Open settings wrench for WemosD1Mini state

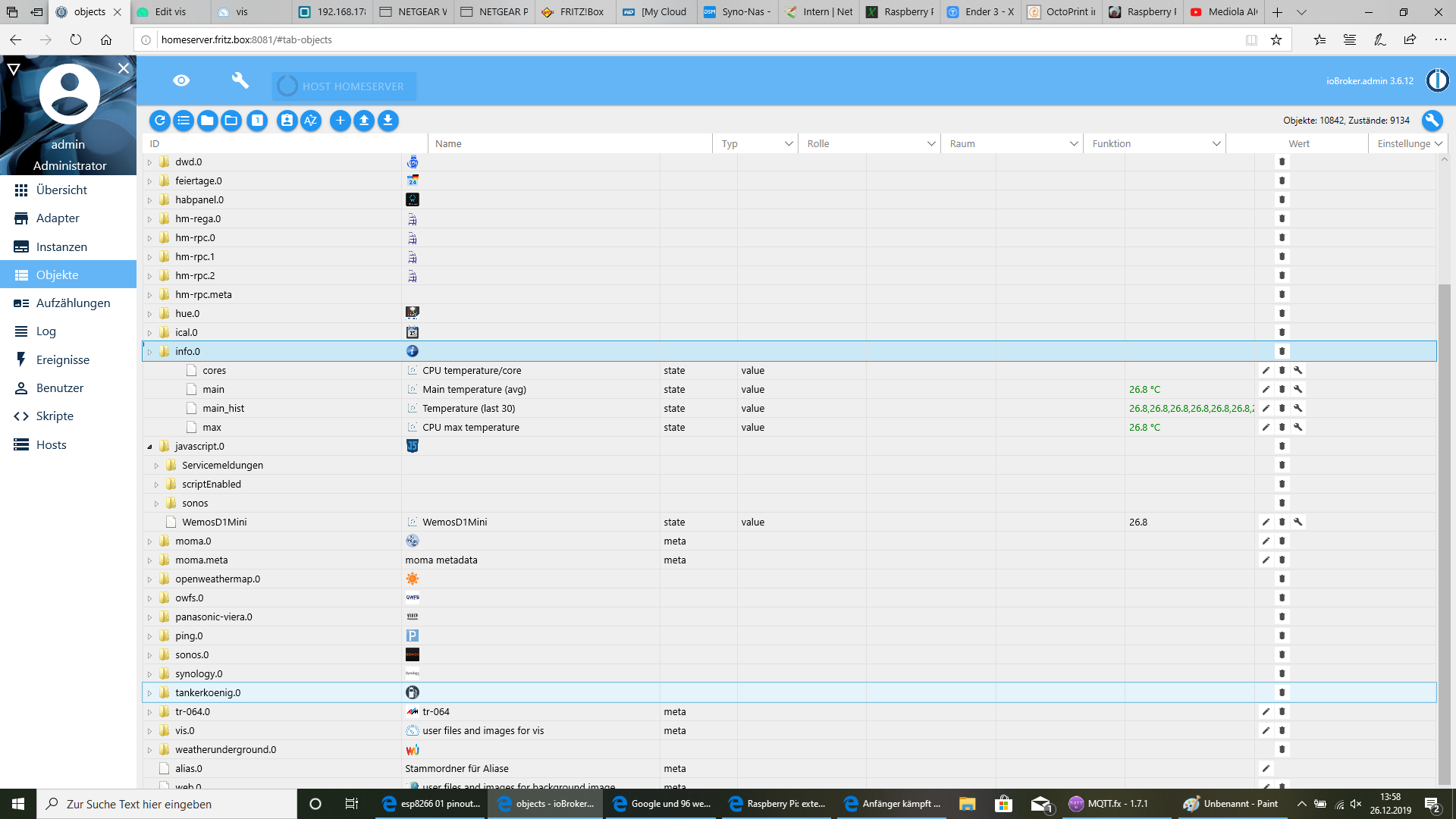(1298, 522)
